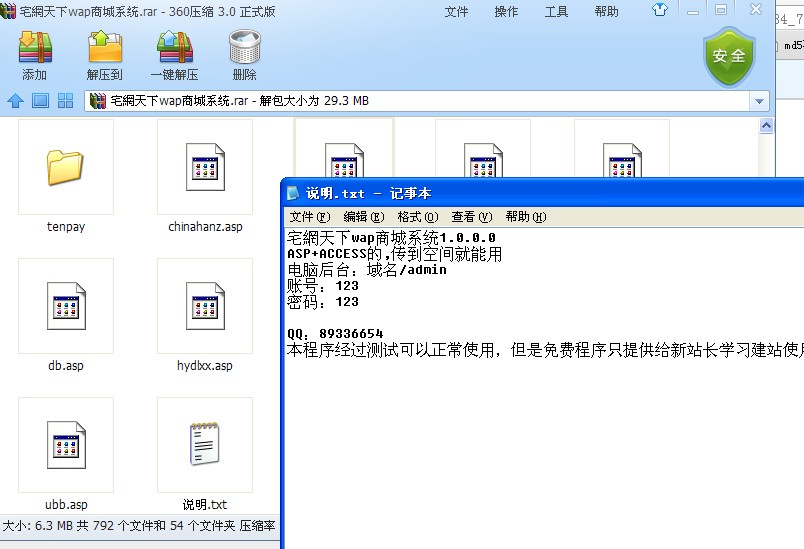The height and width of the screenshot is (549, 804).
Task: Click the status bar size info text
Action: point(139,525)
